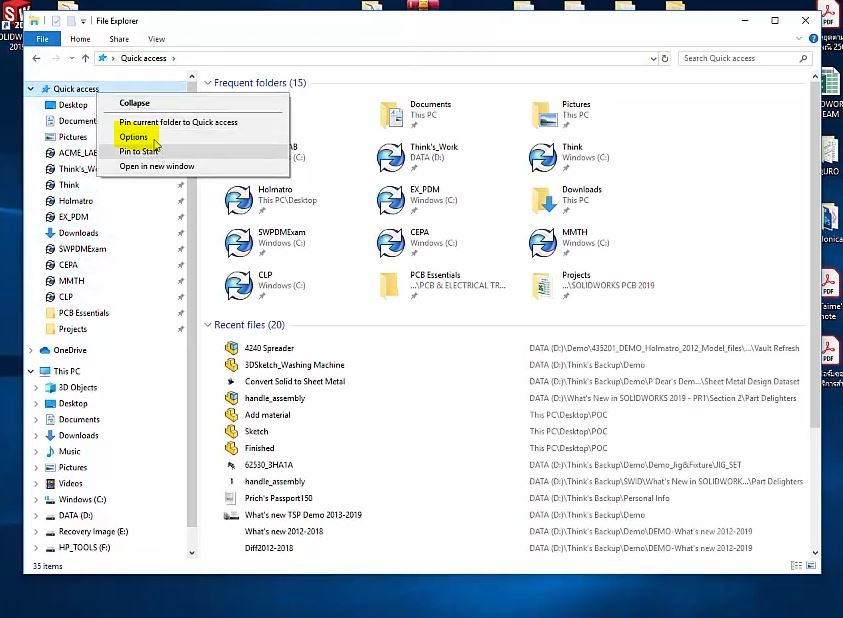The width and height of the screenshot is (843, 618).
Task: Expand the OneDrive tree node
Action: point(31,350)
